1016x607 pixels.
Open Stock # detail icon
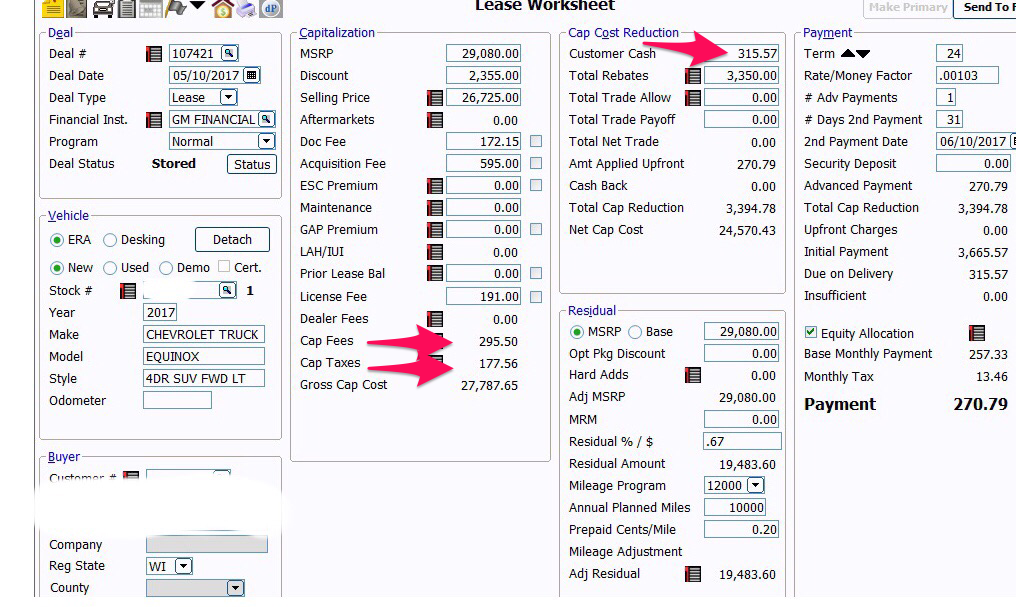pyautogui.click(x=128, y=291)
